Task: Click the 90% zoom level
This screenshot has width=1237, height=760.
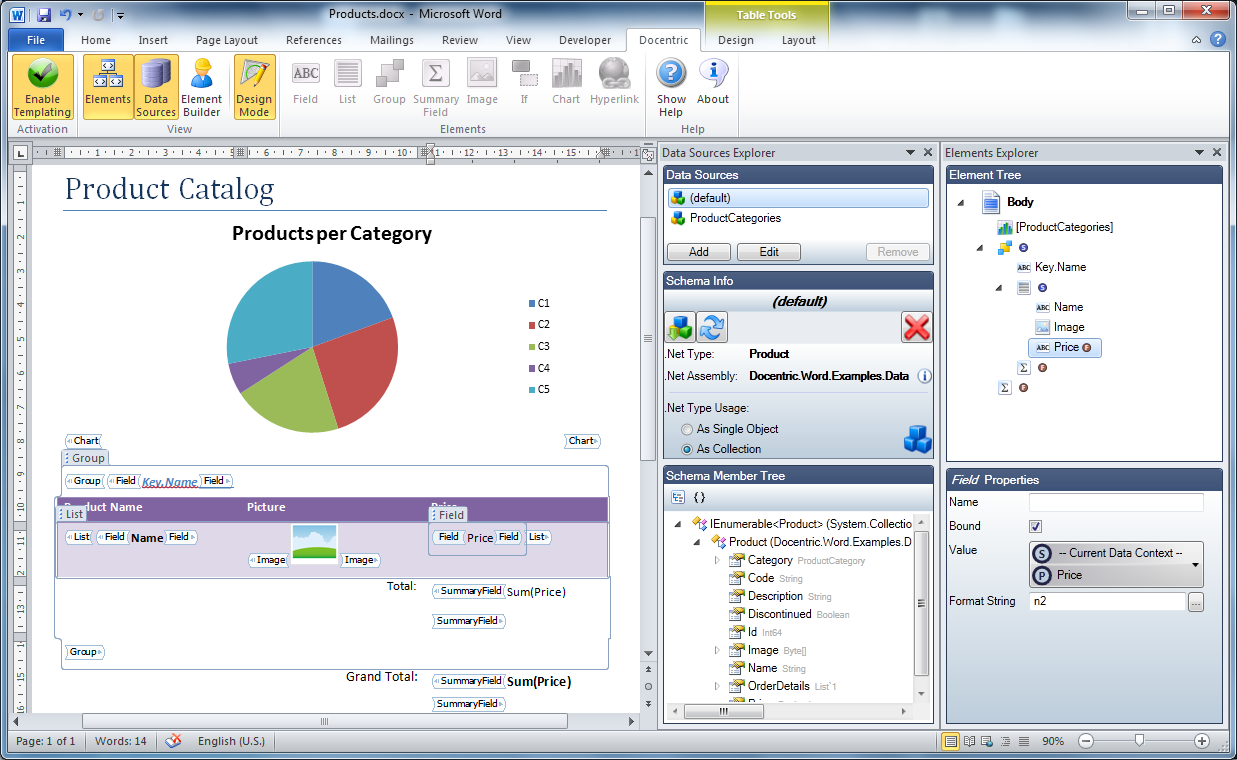Action: click(1053, 741)
